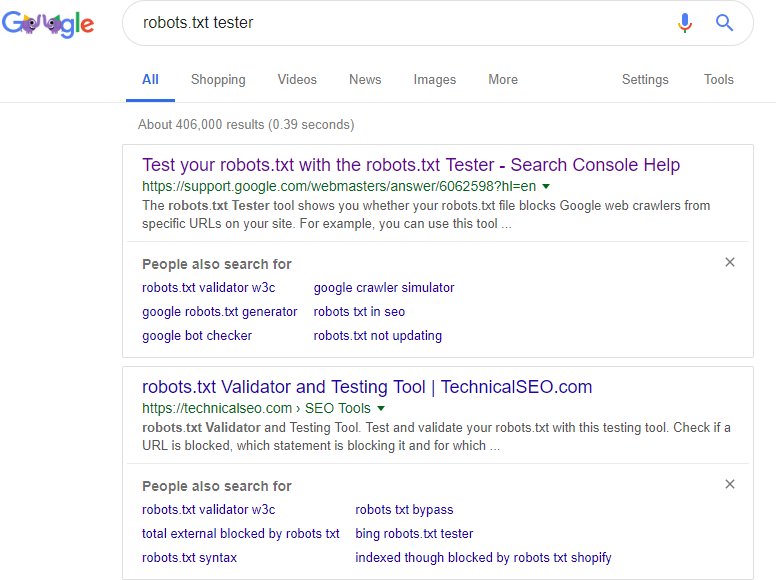
Task: Click the Google doodle logo
Action: click(48, 23)
